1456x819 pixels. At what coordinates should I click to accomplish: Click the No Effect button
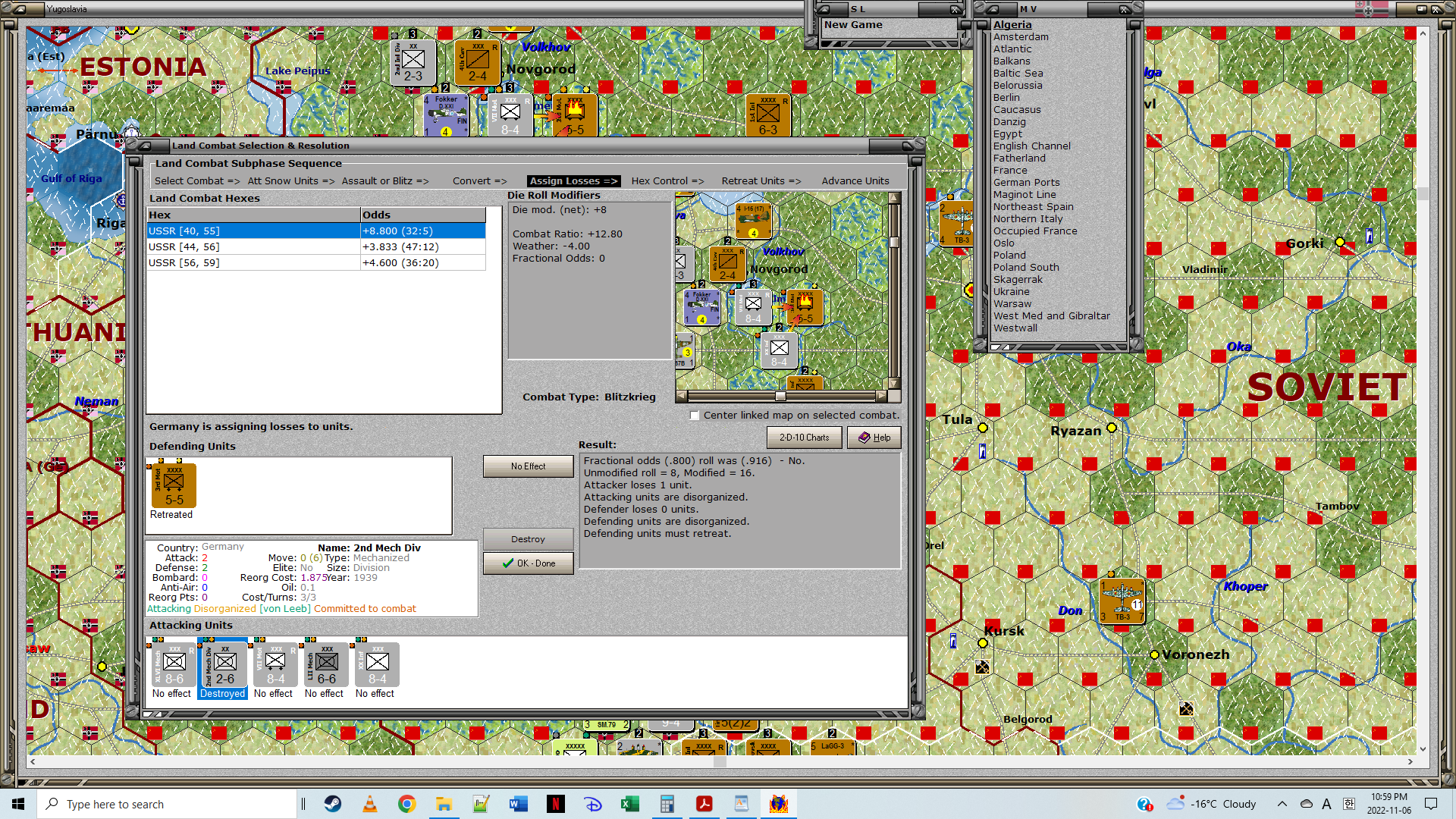[x=528, y=466]
